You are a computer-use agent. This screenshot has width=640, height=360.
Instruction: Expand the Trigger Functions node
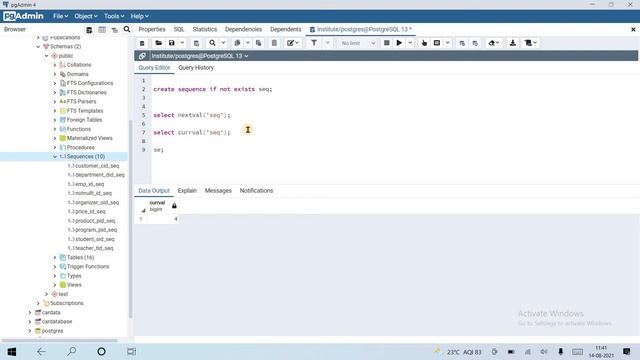(x=55, y=267)
